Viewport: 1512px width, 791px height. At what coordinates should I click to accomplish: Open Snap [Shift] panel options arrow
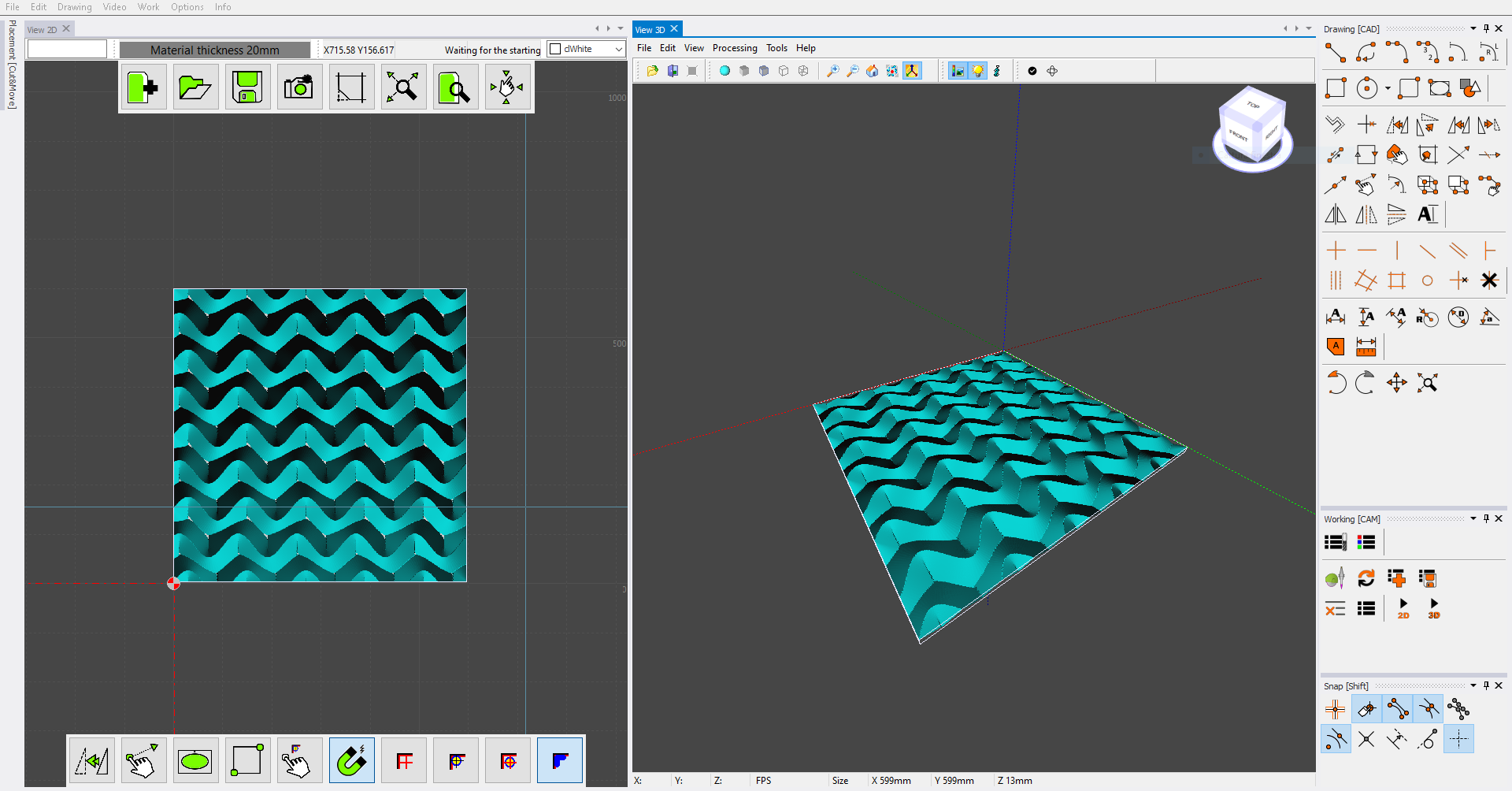[1473, 685]
